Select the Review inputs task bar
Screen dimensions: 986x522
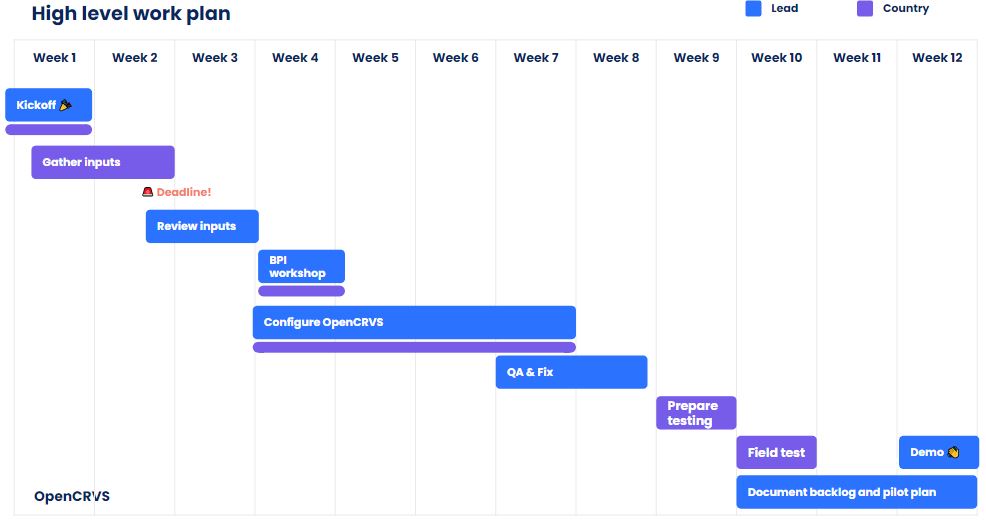pos(202,226)
